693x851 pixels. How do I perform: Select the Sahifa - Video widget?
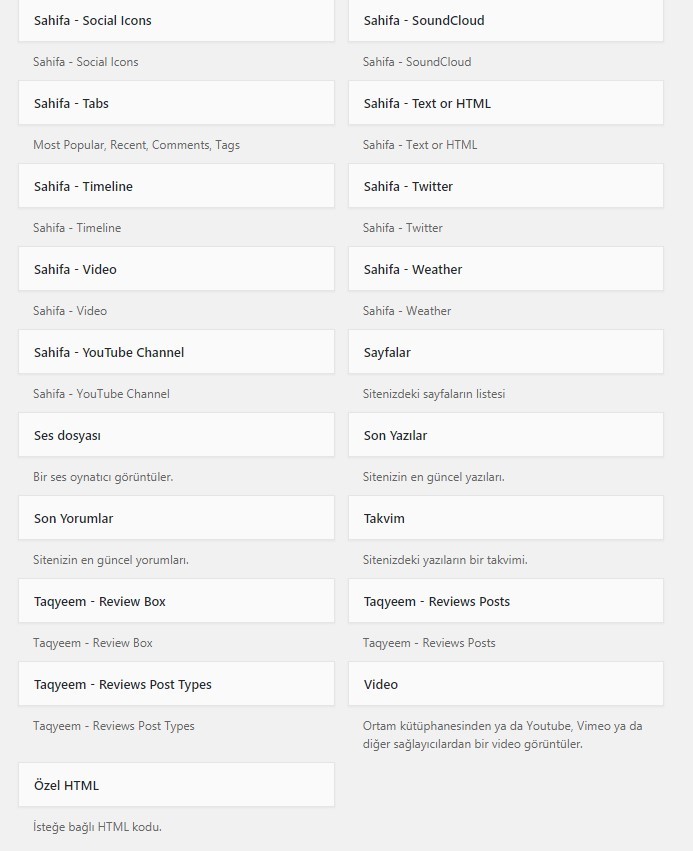pos(176,269)
